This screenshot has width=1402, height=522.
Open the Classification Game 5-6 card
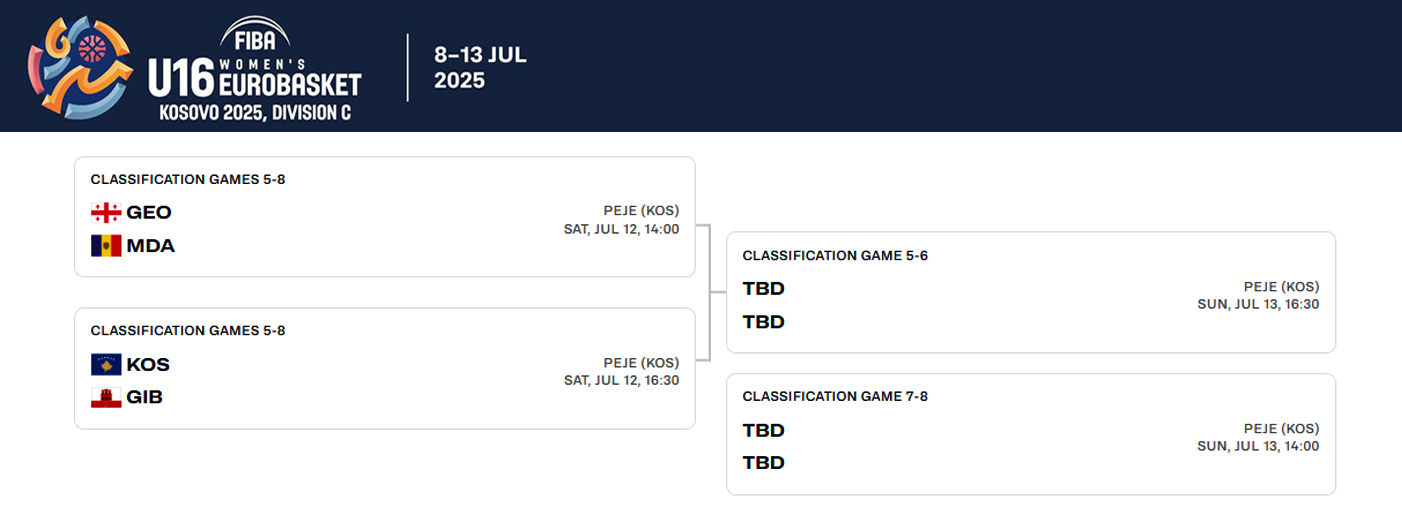1030,292
